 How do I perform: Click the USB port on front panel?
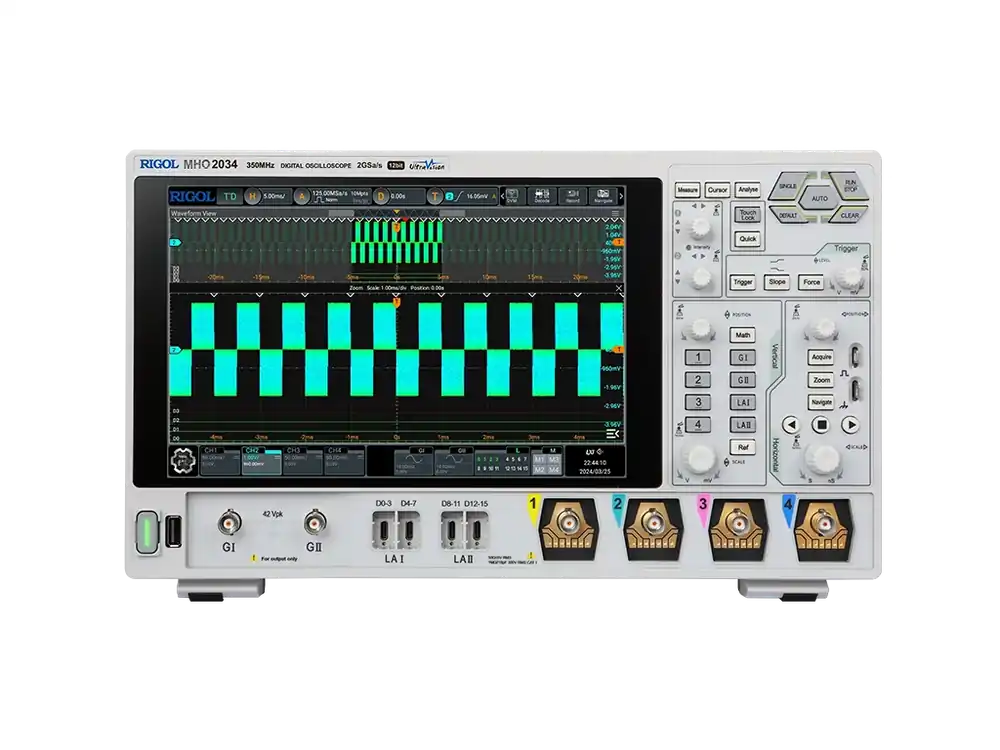[173, 531]
